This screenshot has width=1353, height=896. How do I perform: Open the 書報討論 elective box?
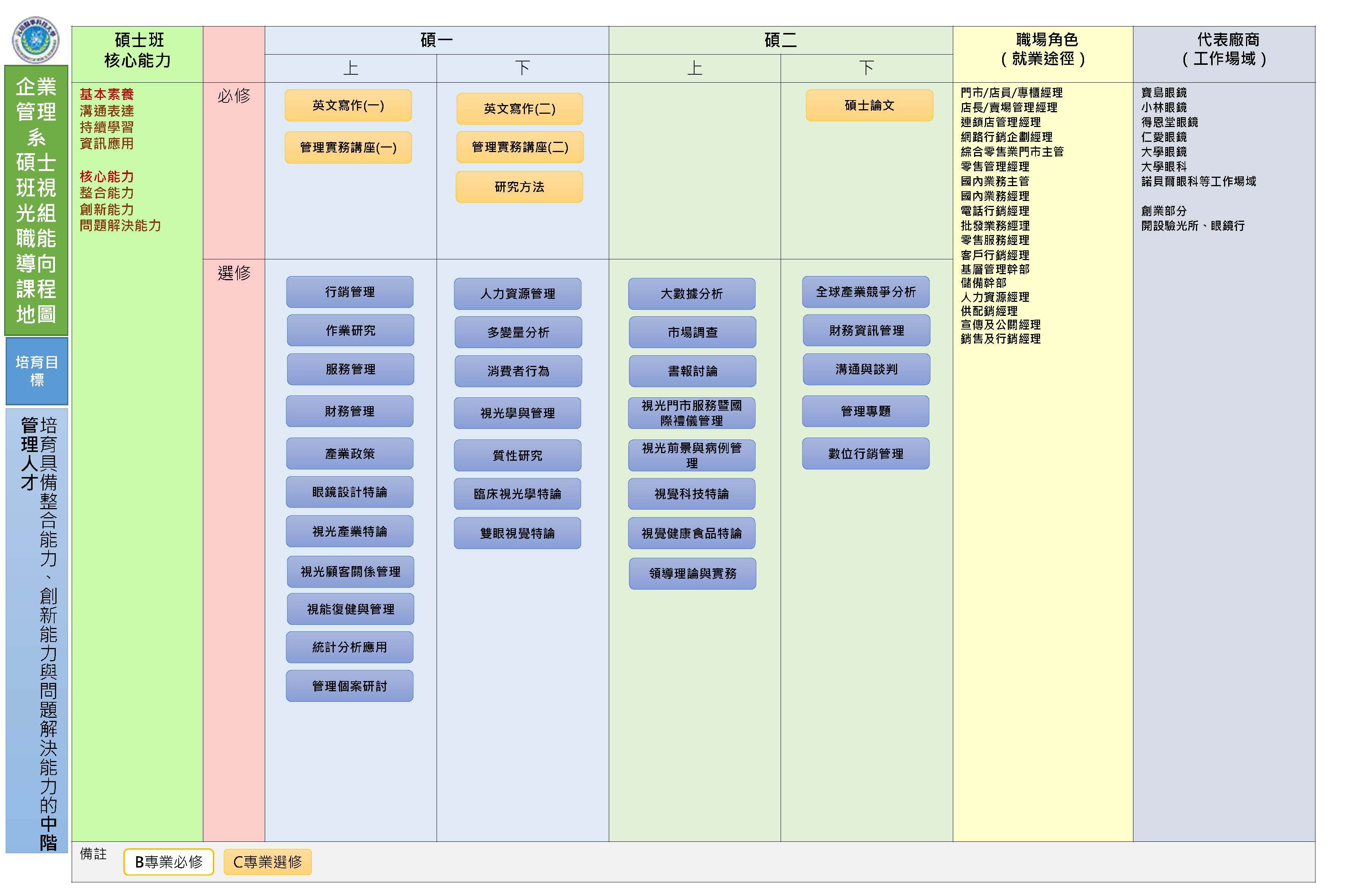(692, 372)
